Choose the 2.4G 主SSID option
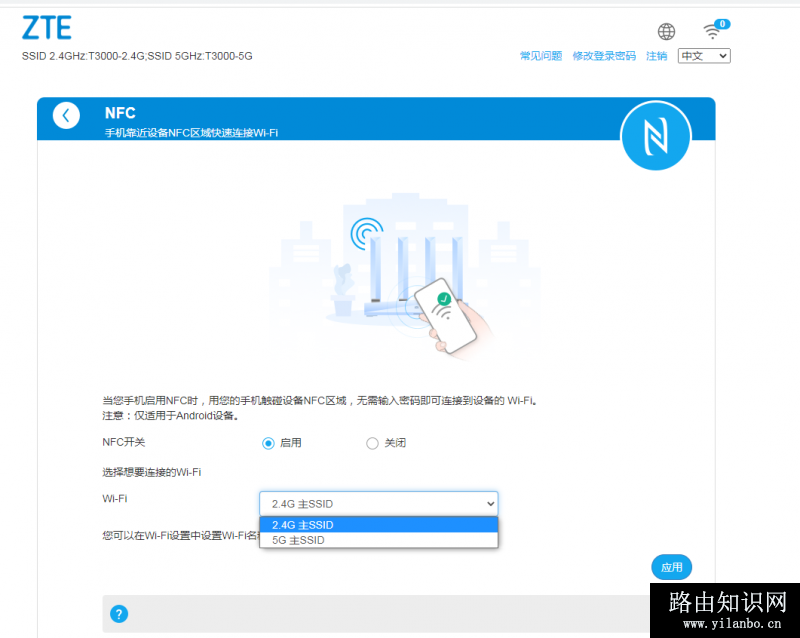The height and width of the screenshot is (638, 800). 379,525
